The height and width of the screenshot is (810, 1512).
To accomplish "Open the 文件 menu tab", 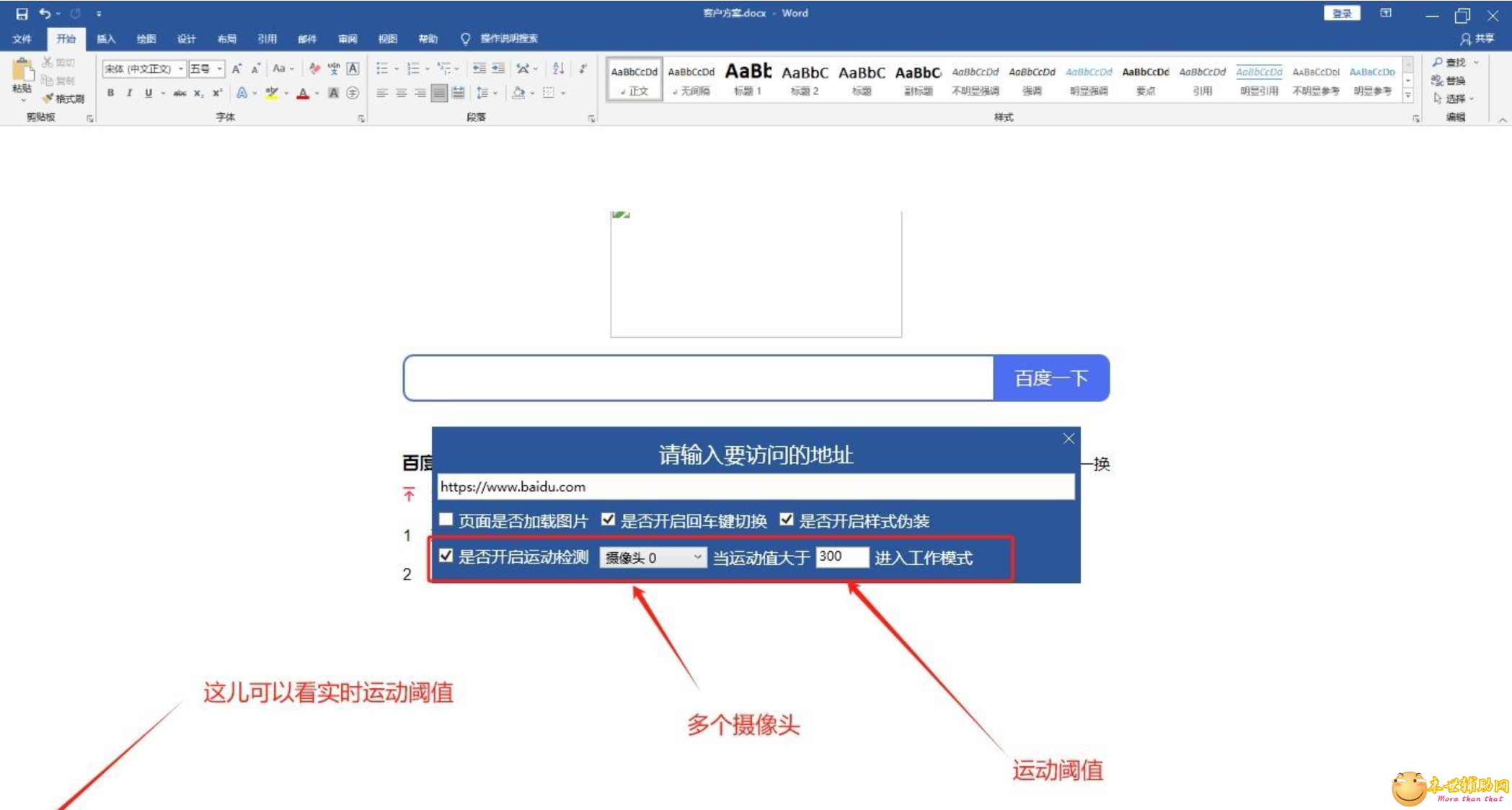I will [x=22, y=39].
